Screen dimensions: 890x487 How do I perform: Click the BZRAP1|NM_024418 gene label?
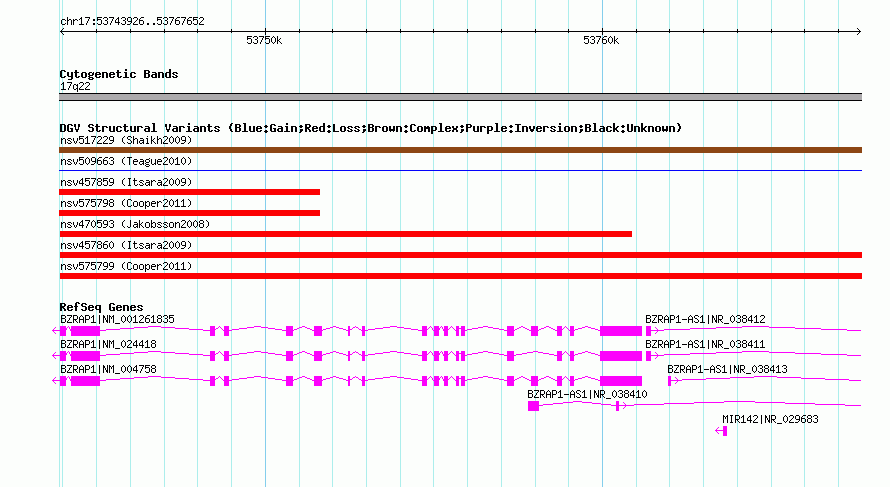click(108, 345)
